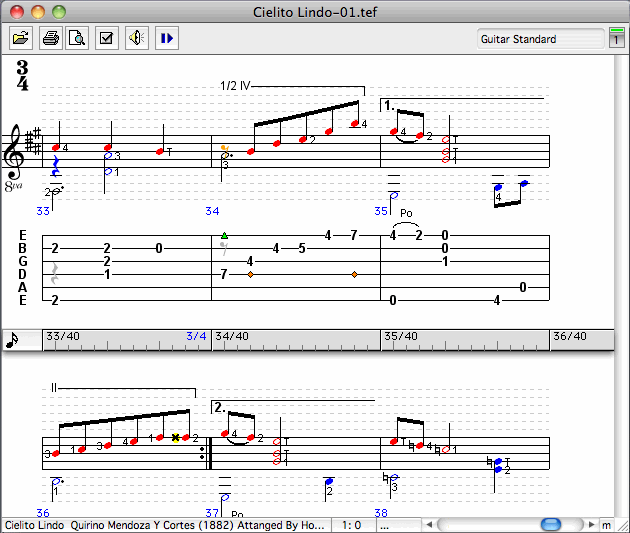Click the eighth-note icon beside the ruler
Image resolution: width=630 pixels, height=533 pixels.
pyautogui.click(x=13, y=340)
